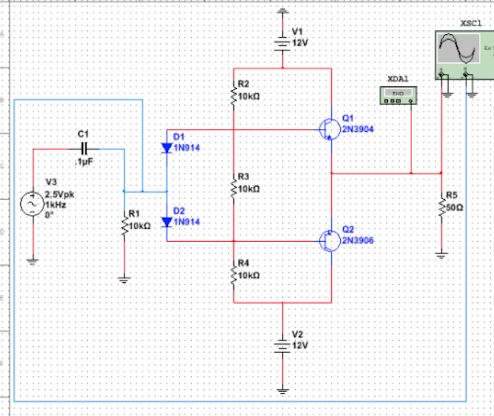494x416 pixels.
Task: Click the C1 label text
Action: tap(83, 134)
